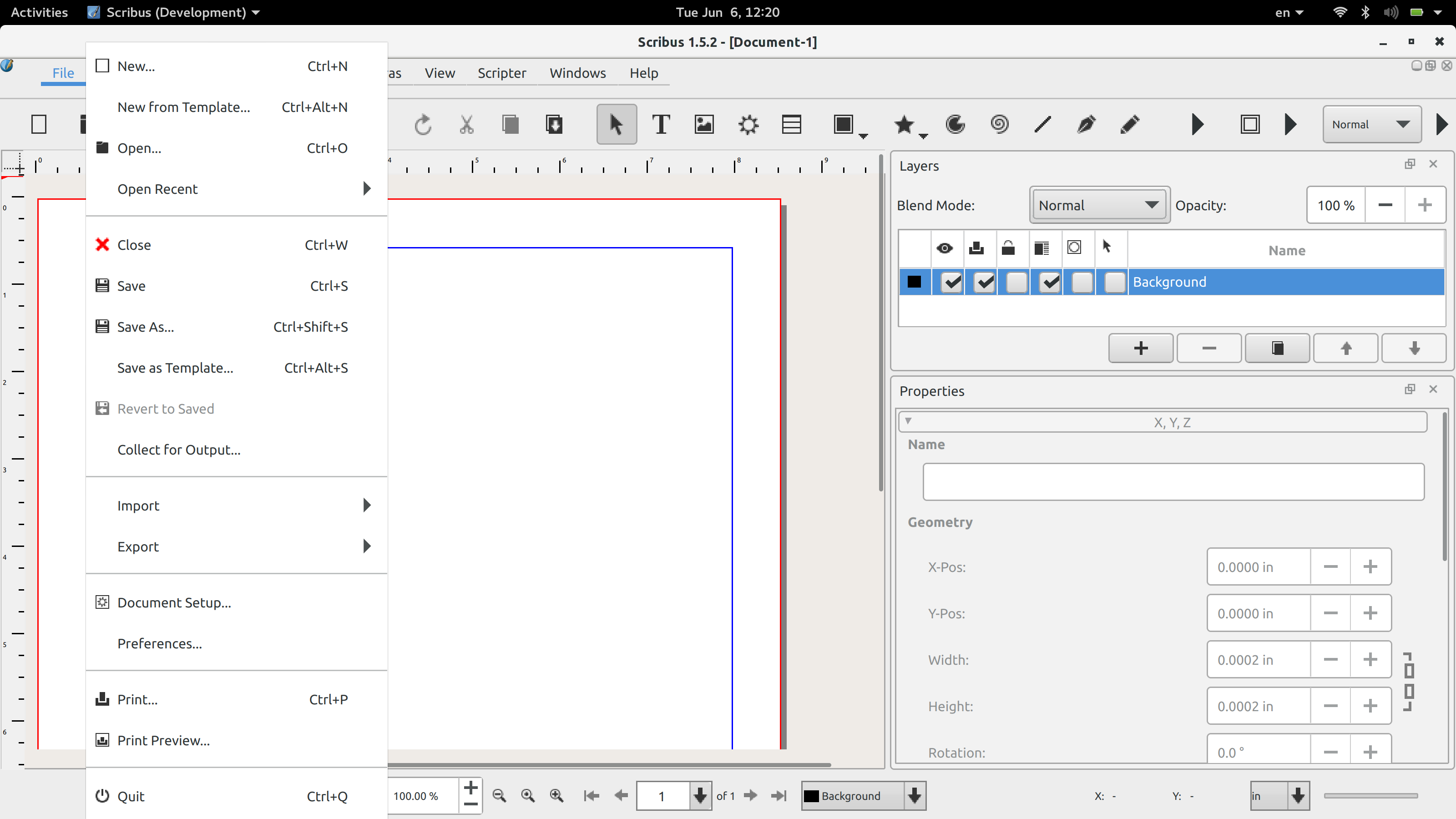1456x819 pixels.
Task: Select the Bezier pen tool
Action: point(1086,124)
